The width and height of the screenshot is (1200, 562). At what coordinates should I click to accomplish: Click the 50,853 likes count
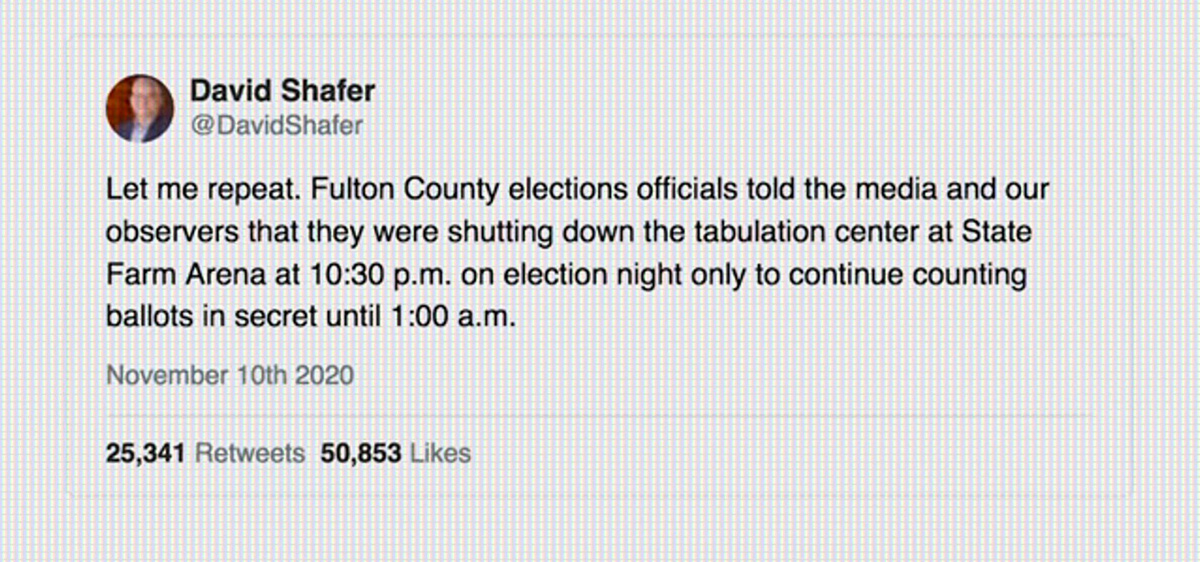(x=361, y=453)
